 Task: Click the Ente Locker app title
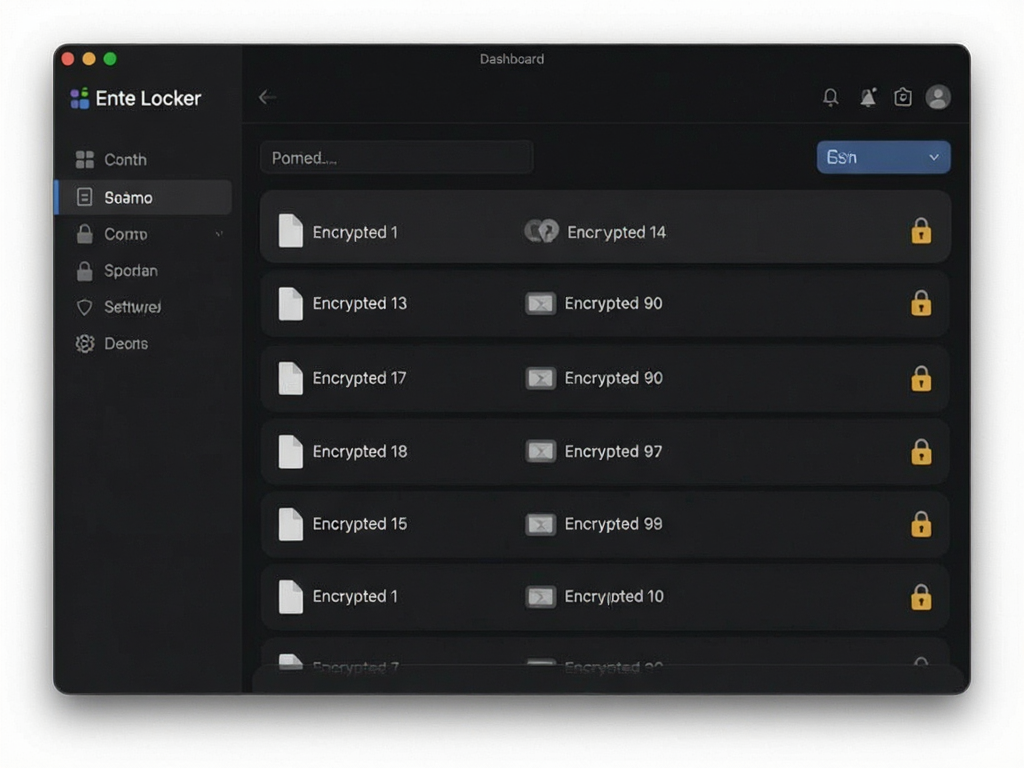(148, 98)
